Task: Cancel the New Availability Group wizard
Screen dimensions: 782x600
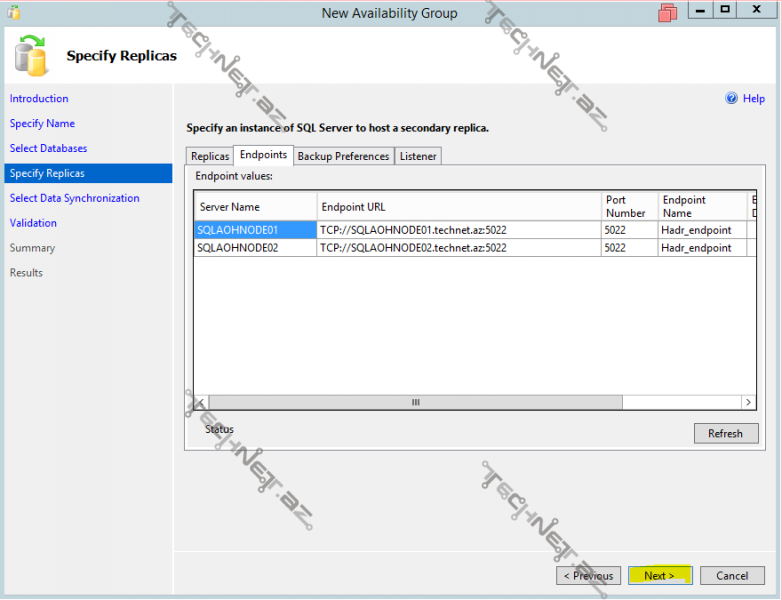Action: 732,576
